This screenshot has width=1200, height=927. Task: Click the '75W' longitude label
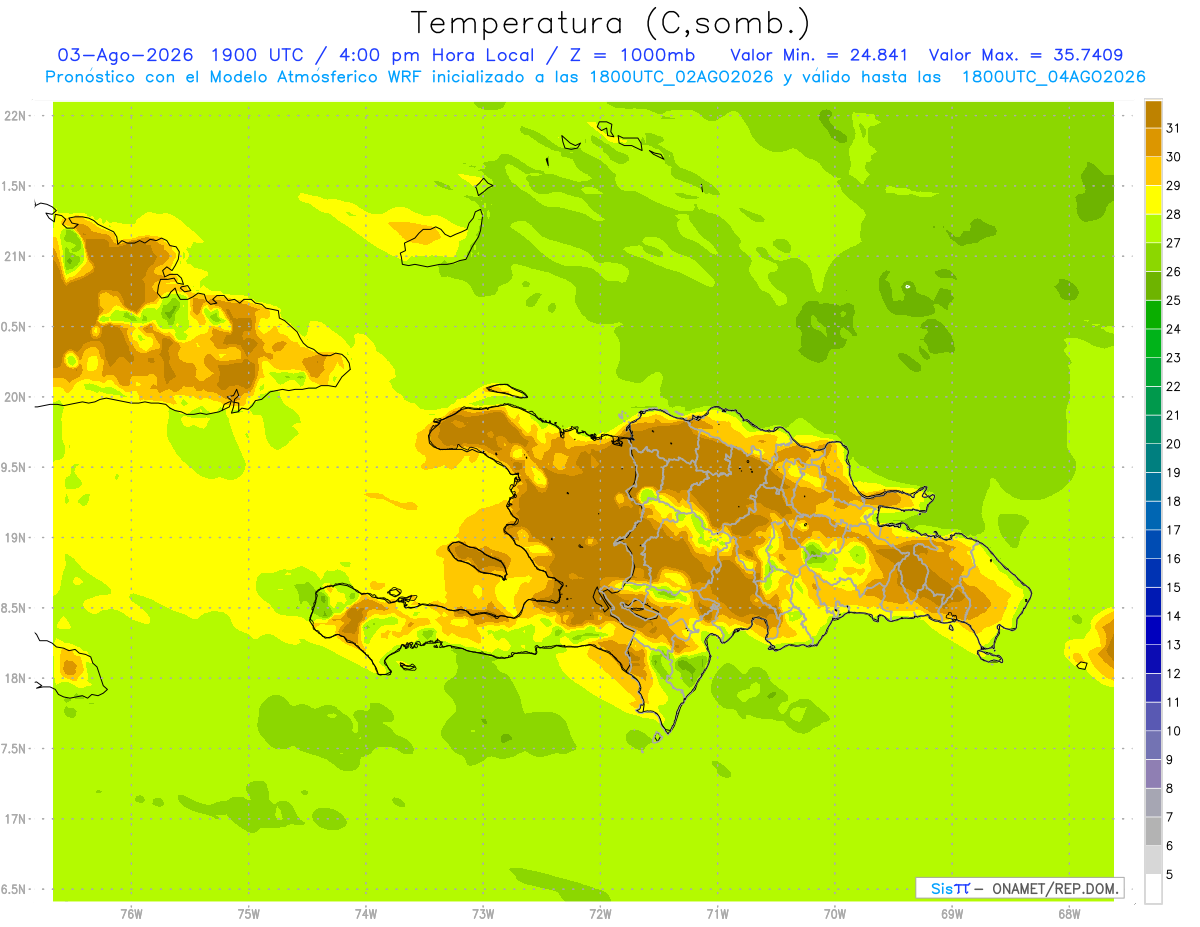click(x=249, y=913)
